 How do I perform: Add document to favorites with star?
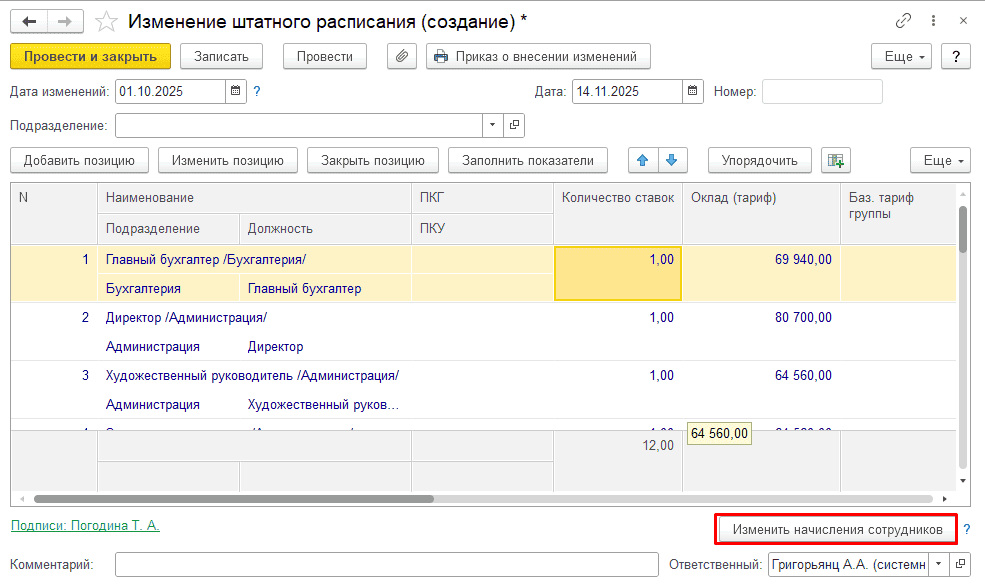(106, 22)
